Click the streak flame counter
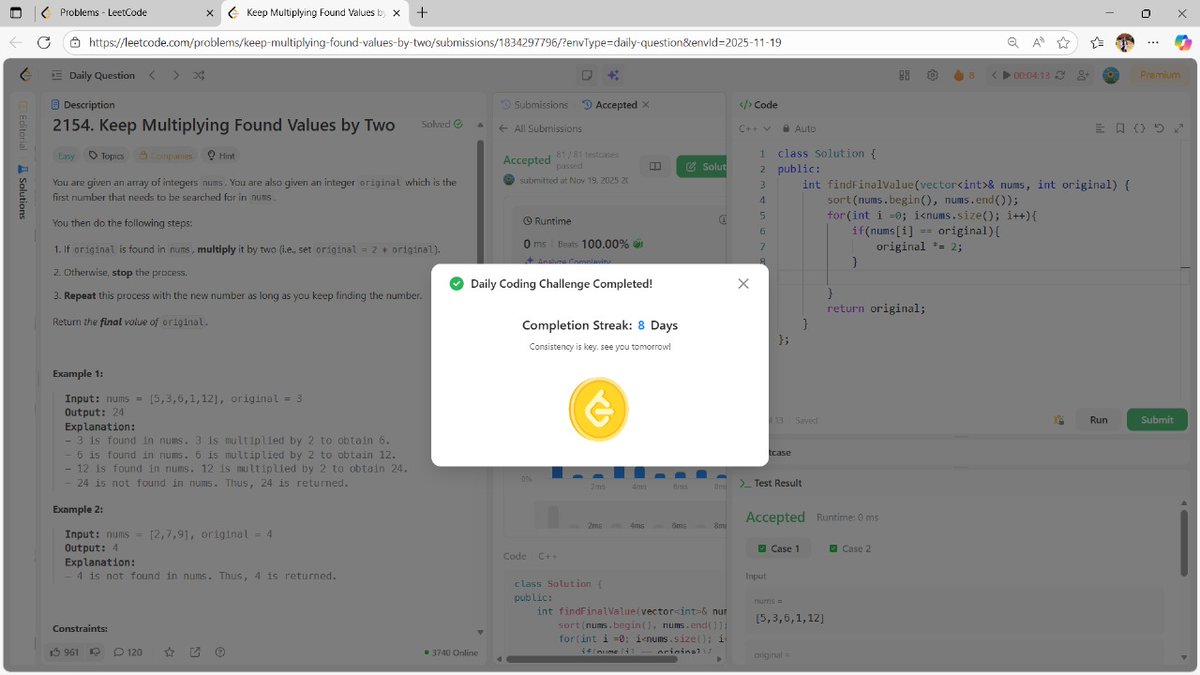 point(964,75)
